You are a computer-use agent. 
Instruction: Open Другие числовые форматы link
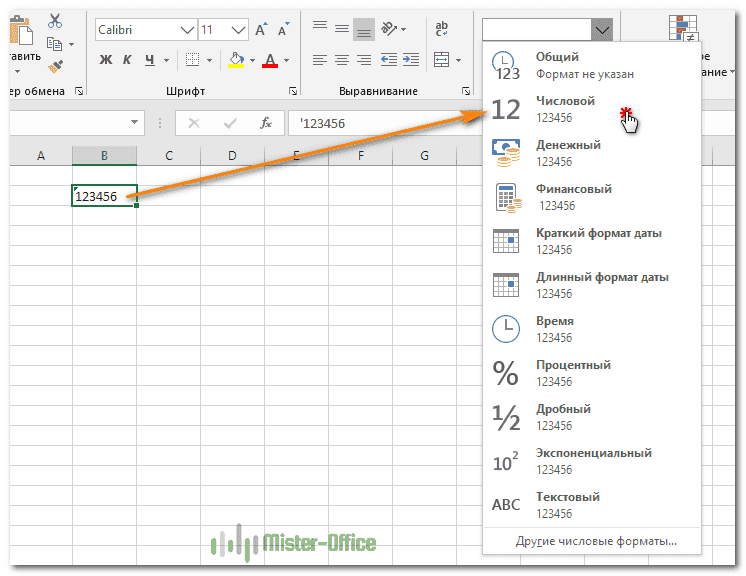click(596, 541)
